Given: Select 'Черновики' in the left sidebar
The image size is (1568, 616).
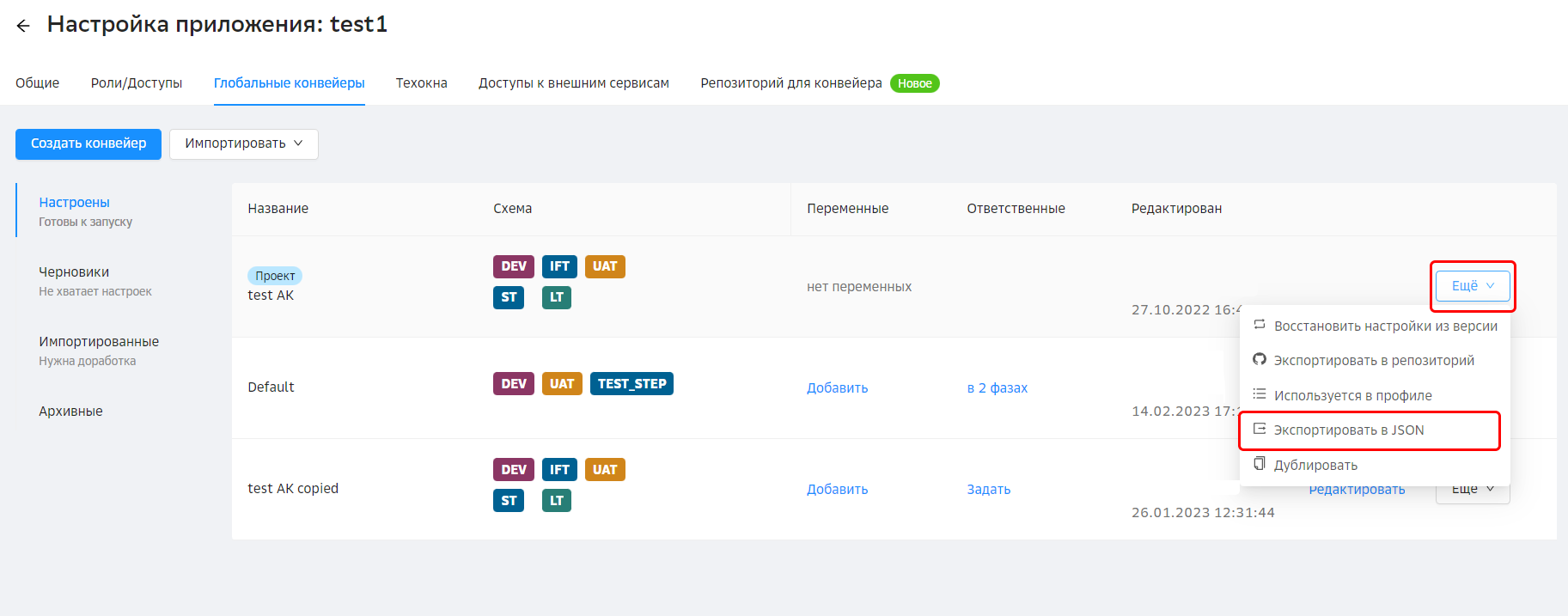Looking at the screenshot, I should coord(74,272).
